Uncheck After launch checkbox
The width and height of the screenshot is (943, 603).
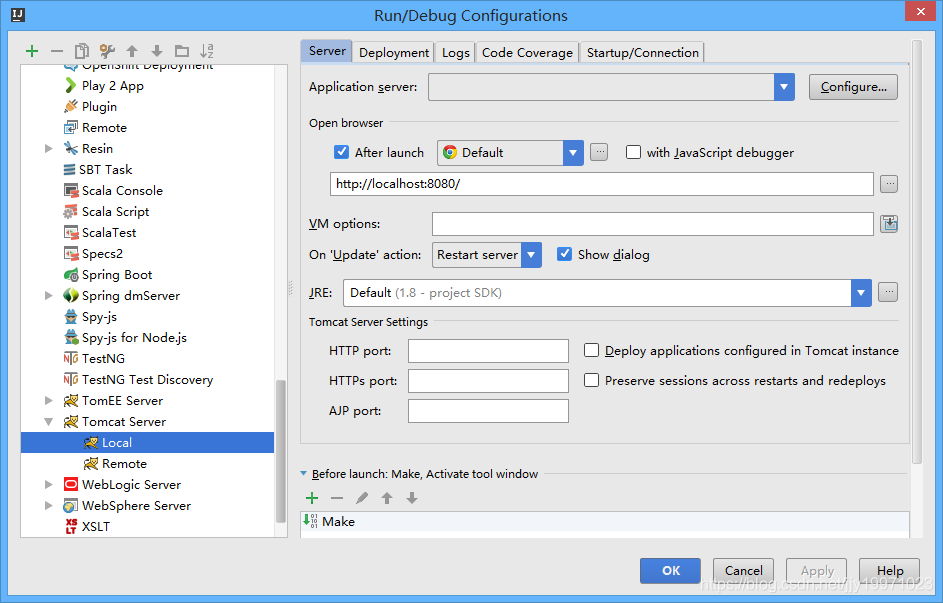[342, 152]
